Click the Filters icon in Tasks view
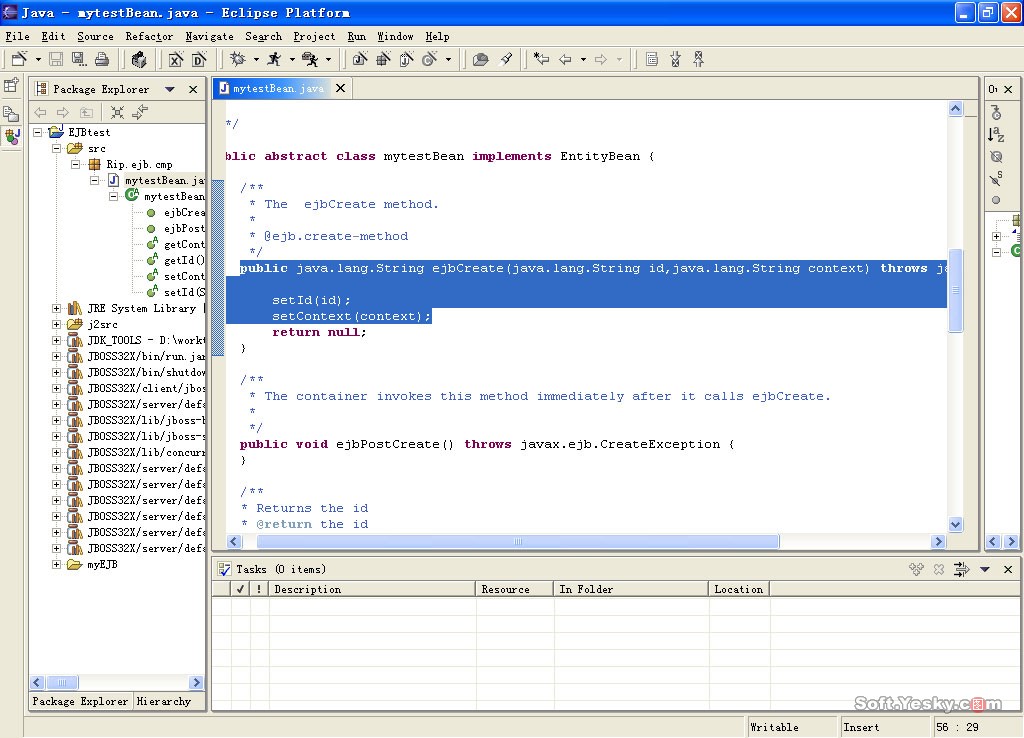Image resolution: width=1024 pixels, height=738 pixels. 961,569
